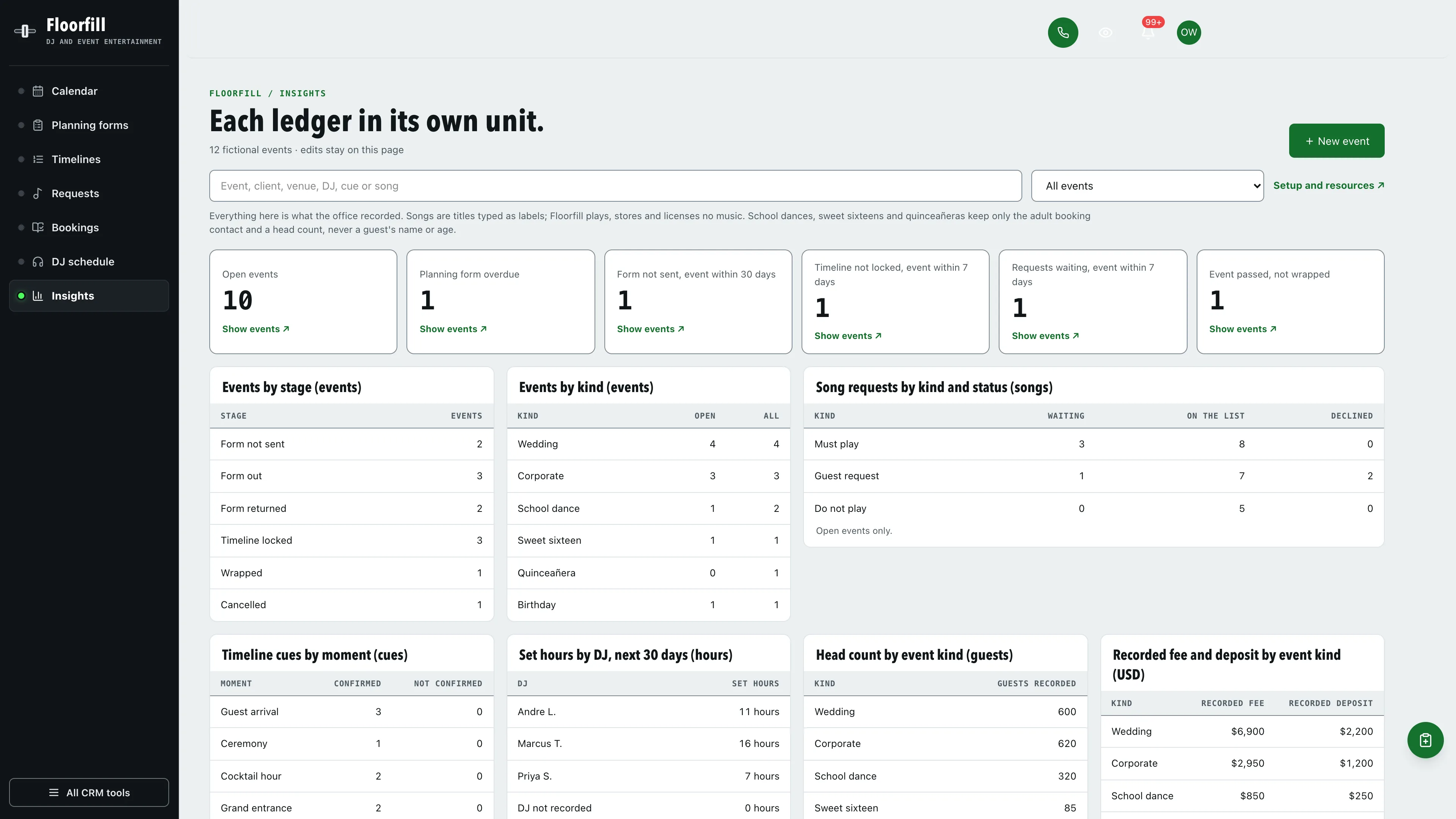
Task: Open Setup and resources link
Action: pos(1328,185)
